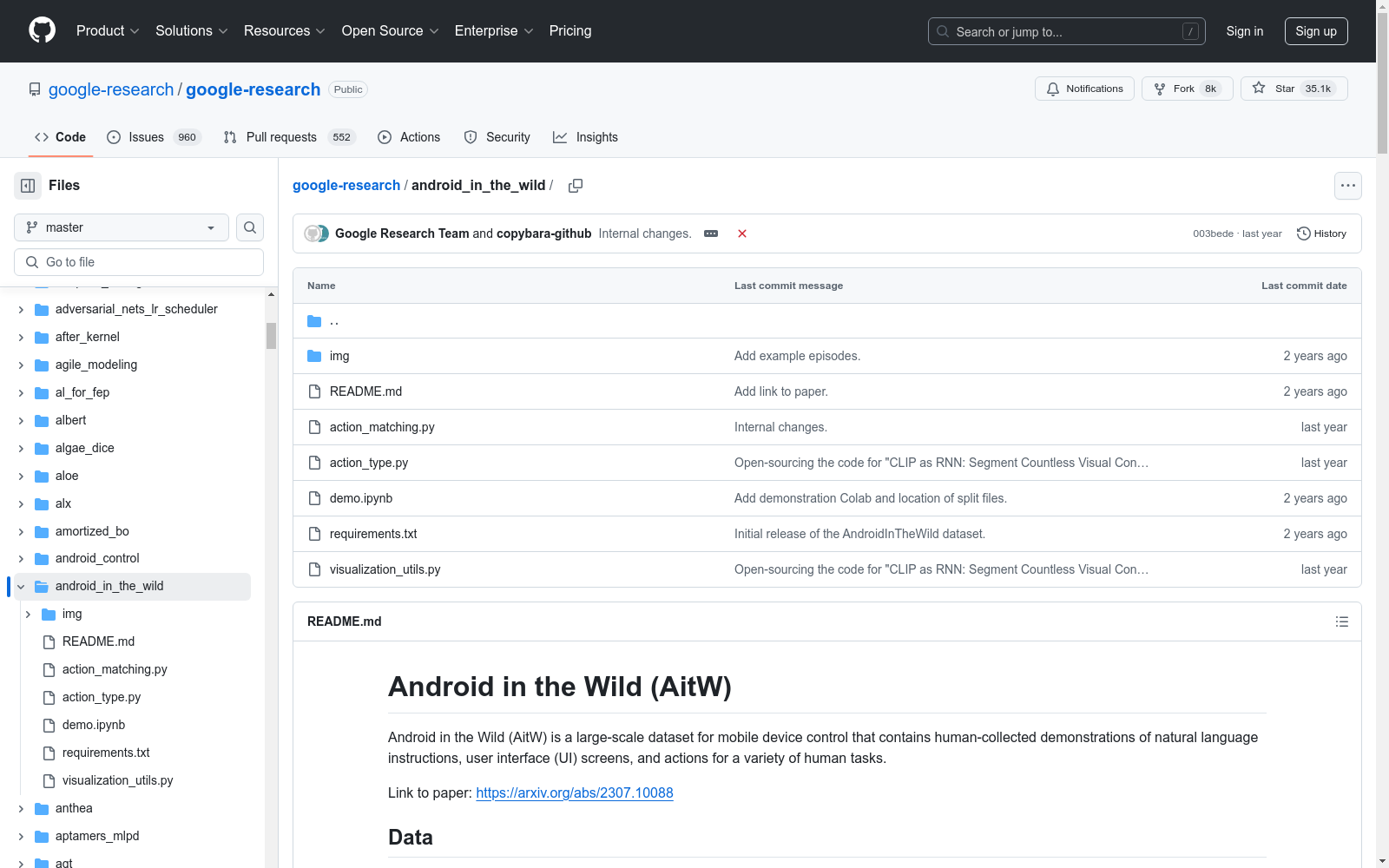Go to the Pricing page

(x=570, y=30)
